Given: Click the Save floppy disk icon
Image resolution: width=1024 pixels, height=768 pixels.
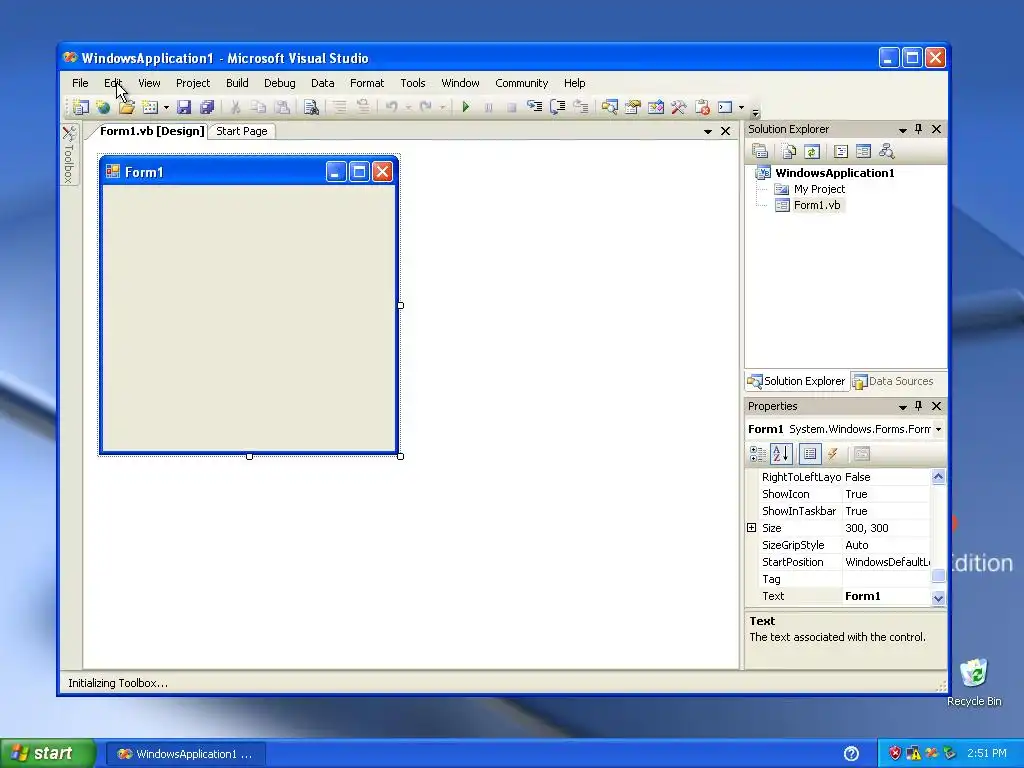Looking at the screenshot, I should point(184,107).
